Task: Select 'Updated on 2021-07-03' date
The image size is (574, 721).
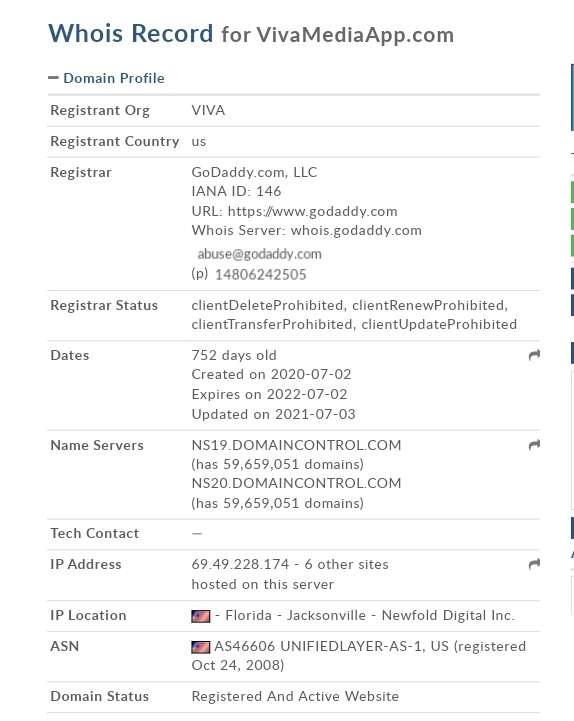Action: [274, 414]
